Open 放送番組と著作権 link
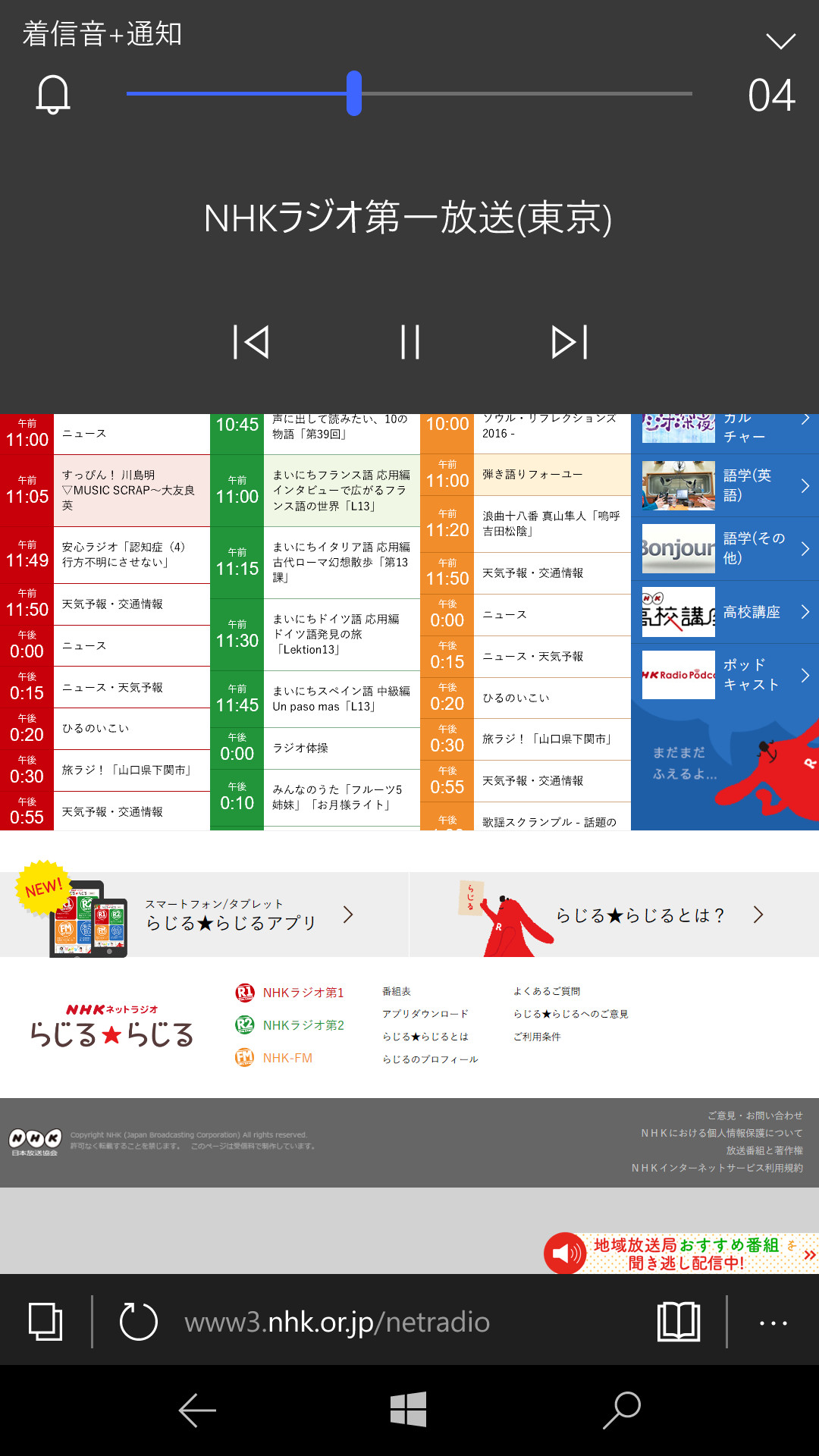The width and height of the screenshot is (819, 1456). 764,1150
